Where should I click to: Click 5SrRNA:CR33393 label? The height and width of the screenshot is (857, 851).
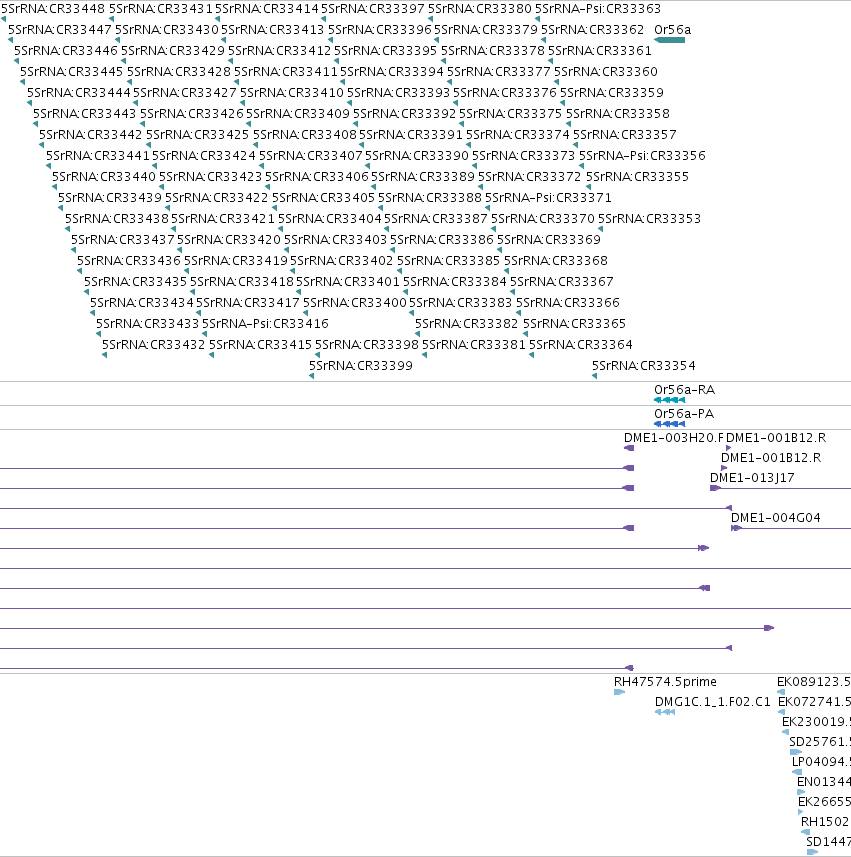tap(398, 92)
